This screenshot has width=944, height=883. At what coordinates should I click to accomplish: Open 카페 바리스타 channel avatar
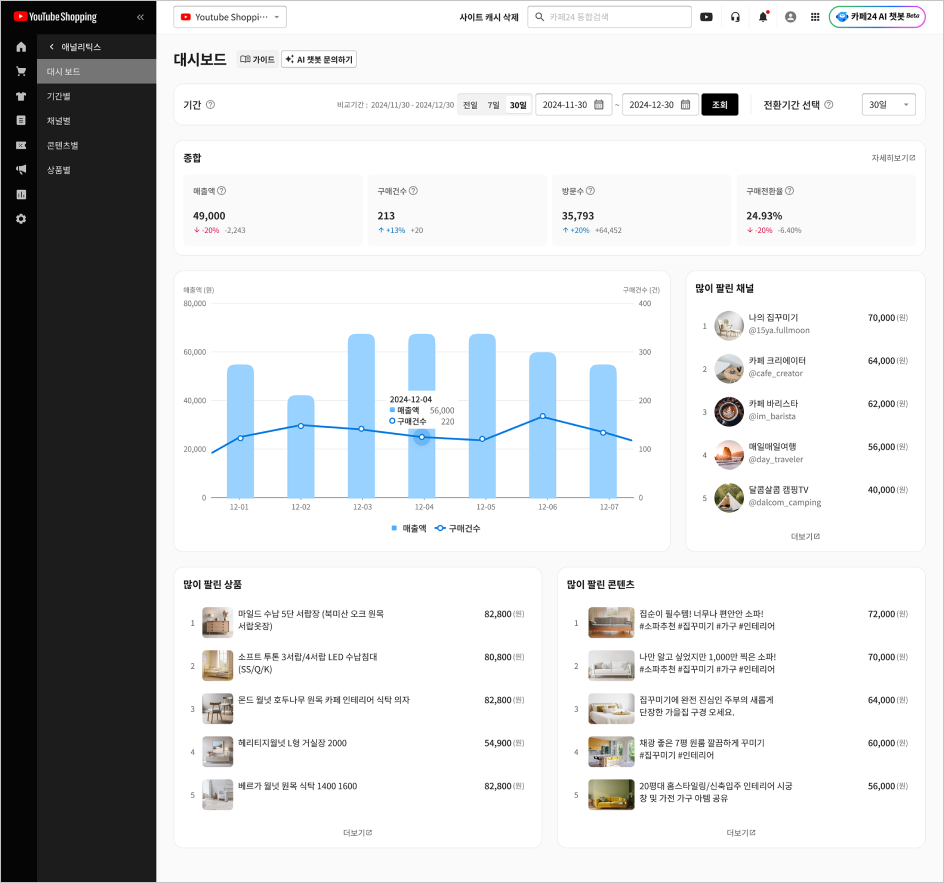(729, 412)
